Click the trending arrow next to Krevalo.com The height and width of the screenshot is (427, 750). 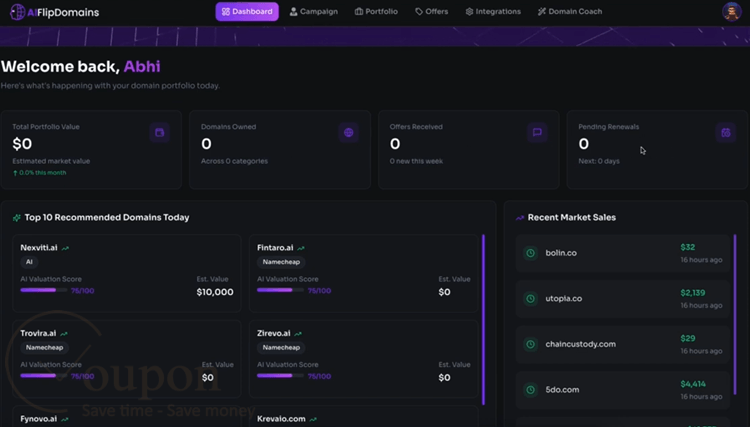tap(313, 419)
